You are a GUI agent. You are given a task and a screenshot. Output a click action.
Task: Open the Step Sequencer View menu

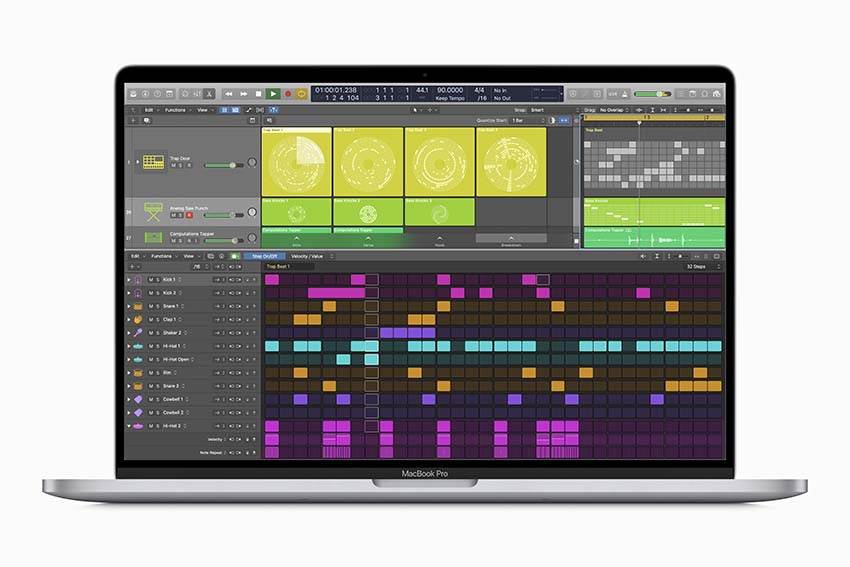(189, 256)
